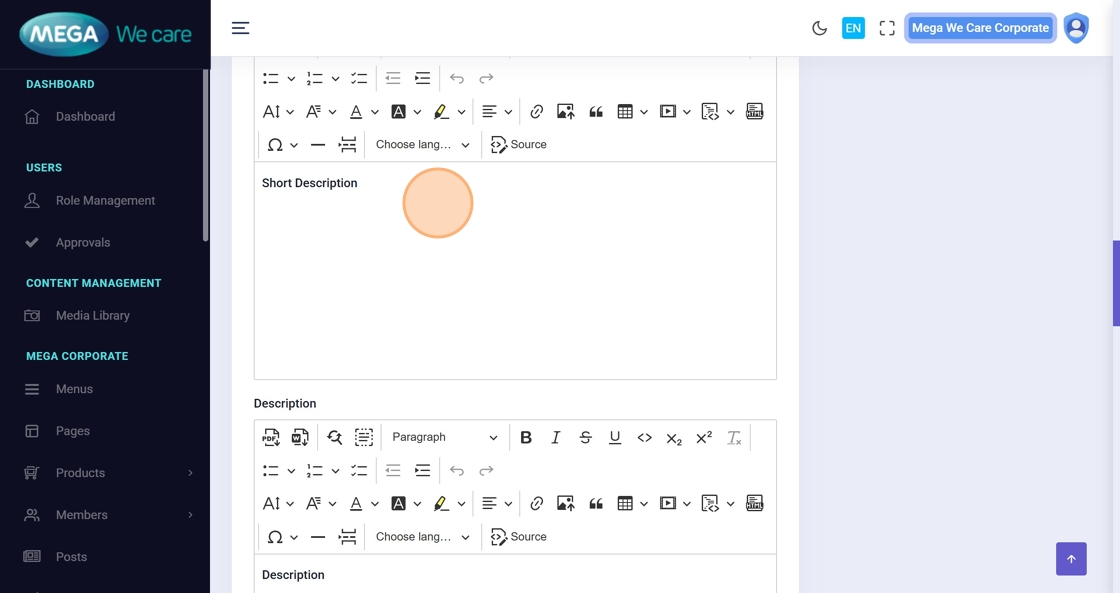
Task: Click Export to Word icon in Description toolbar
Action: tap(300, 437)
